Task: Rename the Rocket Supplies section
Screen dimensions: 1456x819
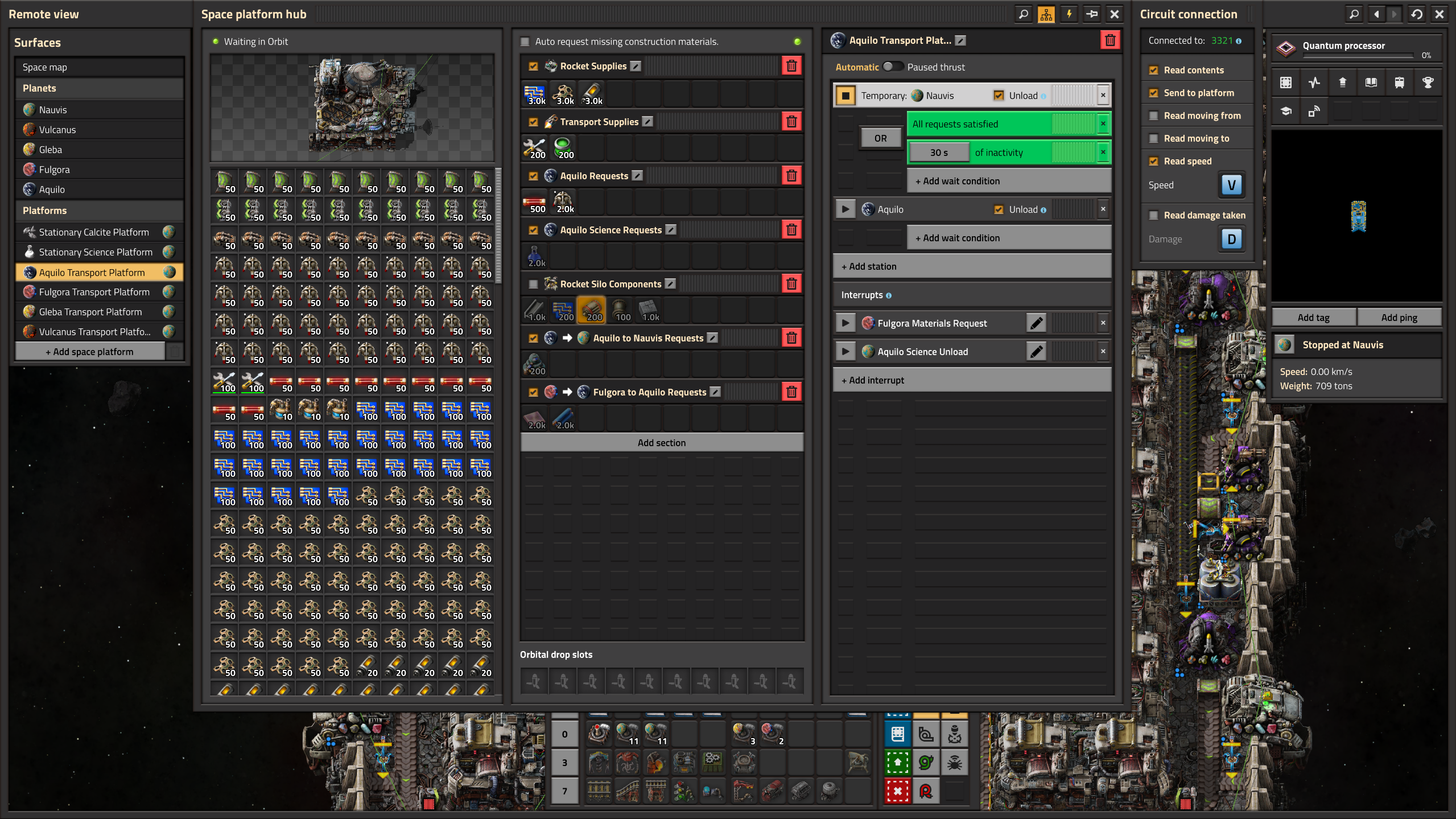Action: (x=636, y=66)
